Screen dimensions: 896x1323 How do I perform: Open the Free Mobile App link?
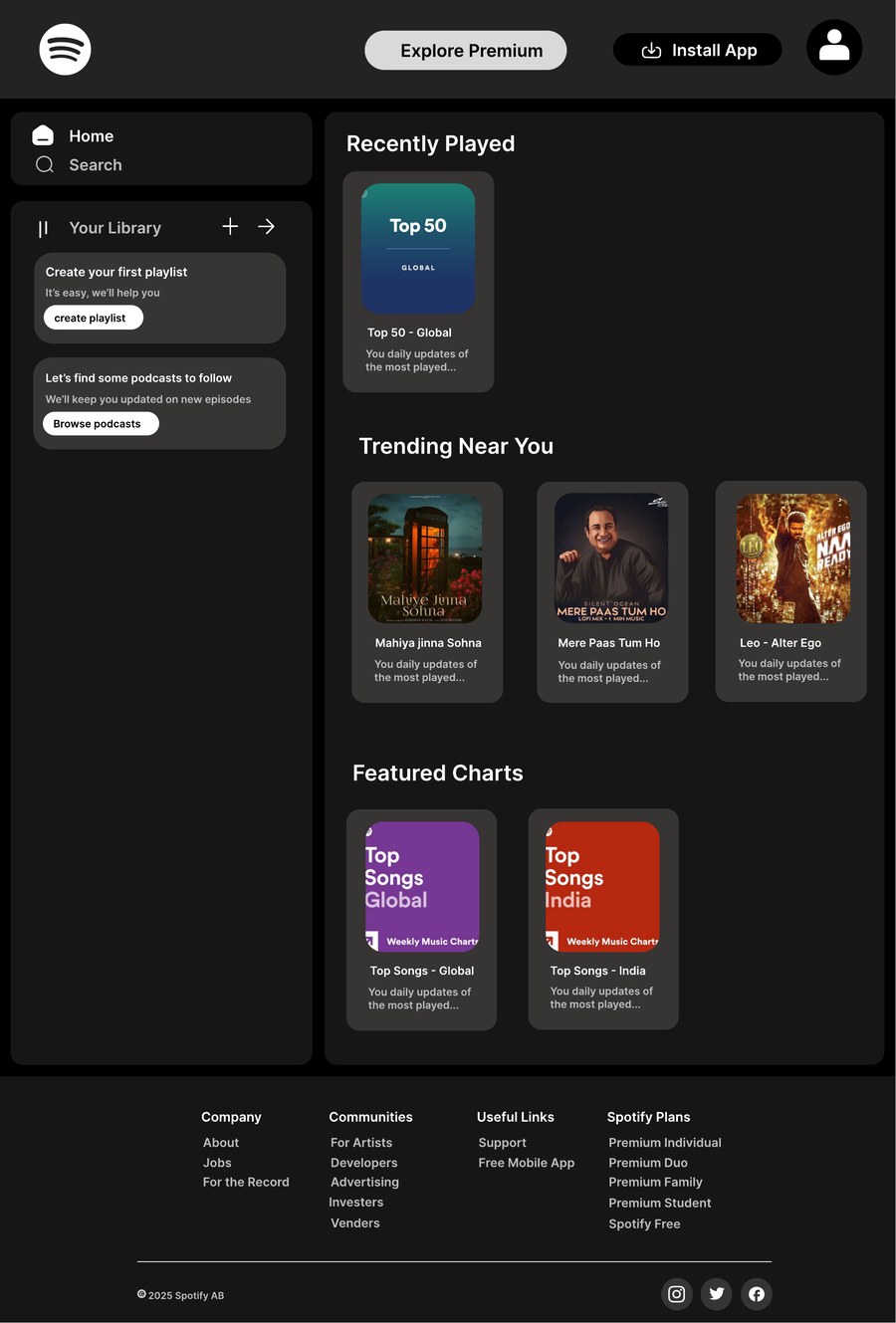click(x=527, y=1163)
